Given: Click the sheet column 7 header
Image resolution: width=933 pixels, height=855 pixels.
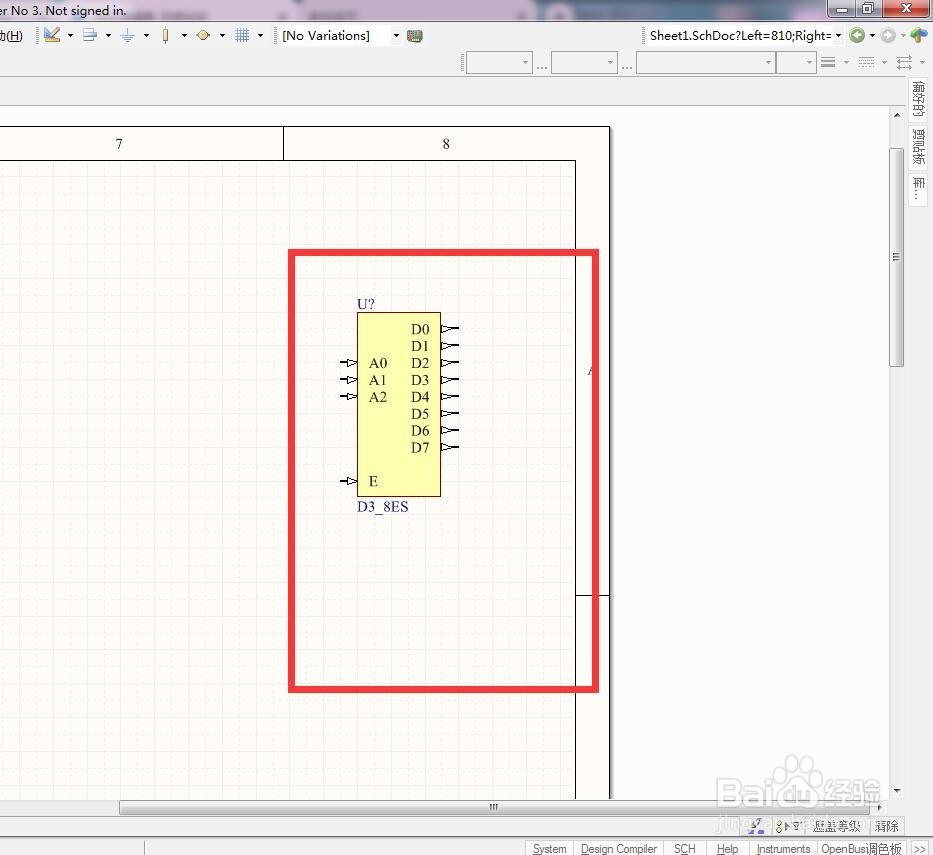Looking at the screenshot, I should click(x=119, y=143).
